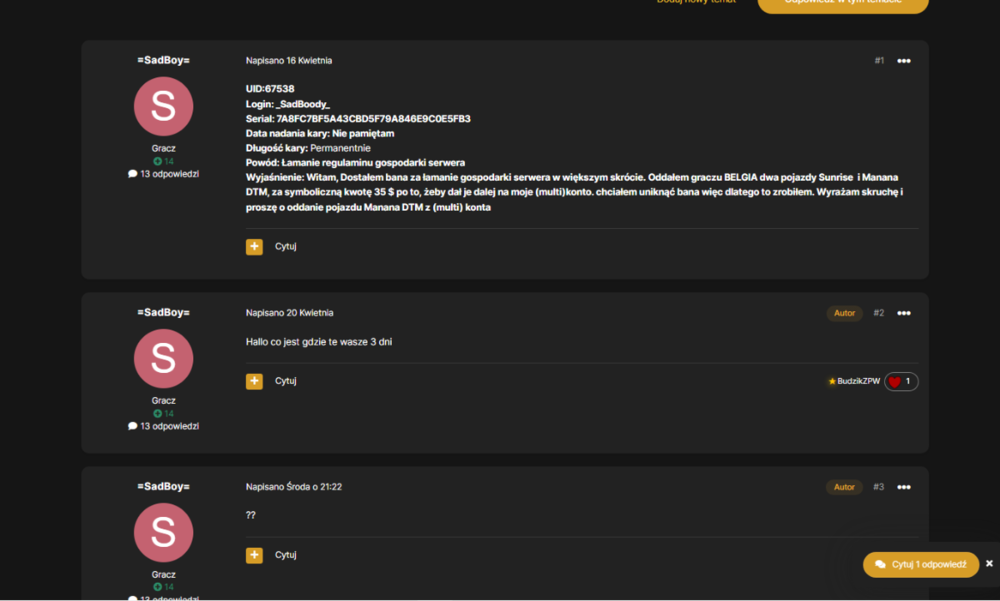Click the 'Napisano Środa o 21:22' timestamp
Viewport: 1000px width, 601px height.
pos(294,487)
